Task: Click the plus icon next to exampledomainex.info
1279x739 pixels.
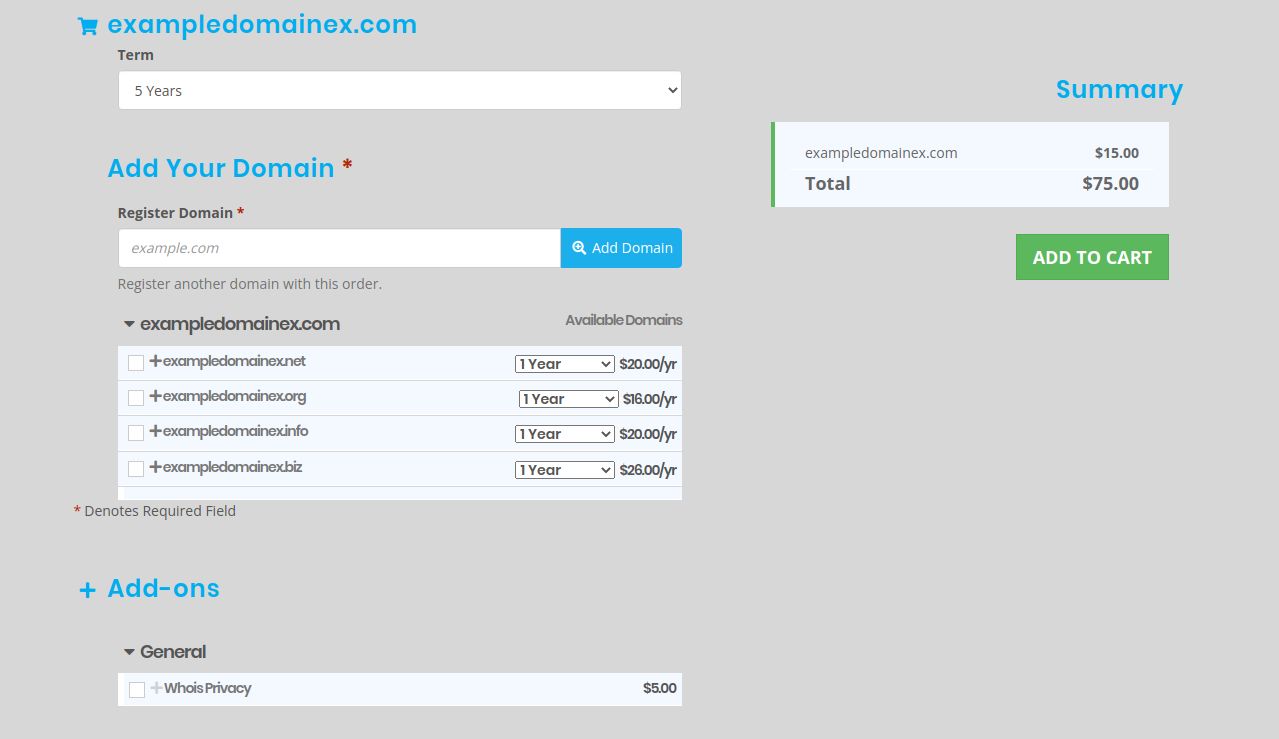Action: click(x=155, y=431)
